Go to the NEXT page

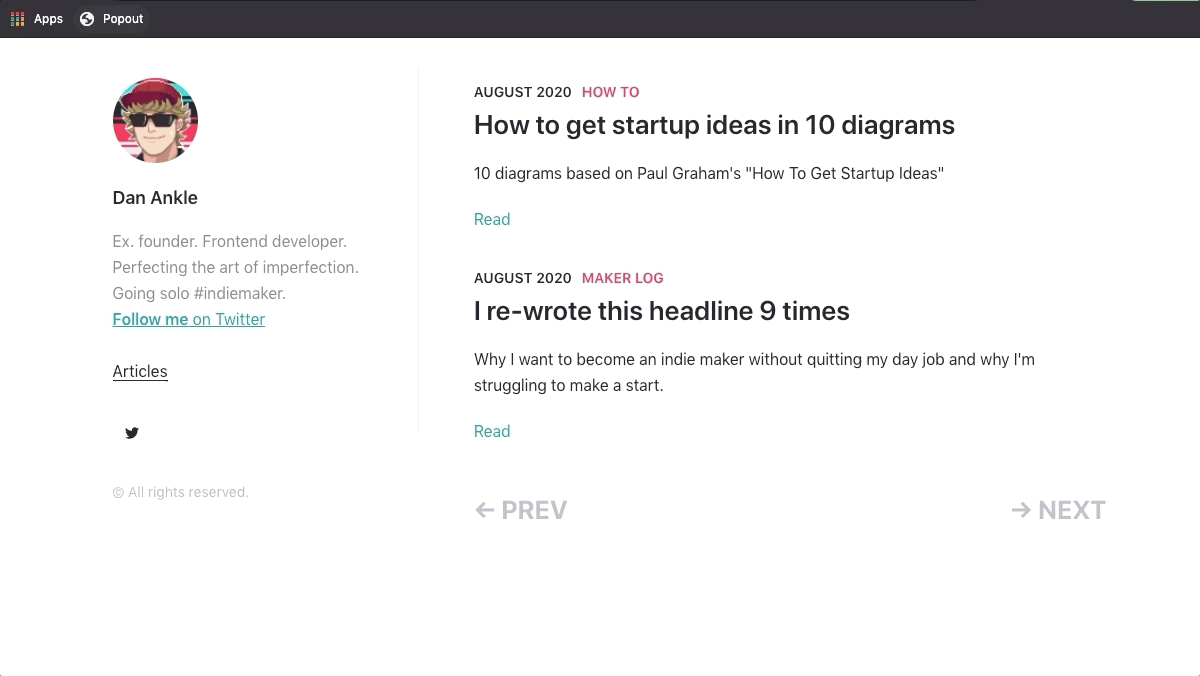(1058, 510)
